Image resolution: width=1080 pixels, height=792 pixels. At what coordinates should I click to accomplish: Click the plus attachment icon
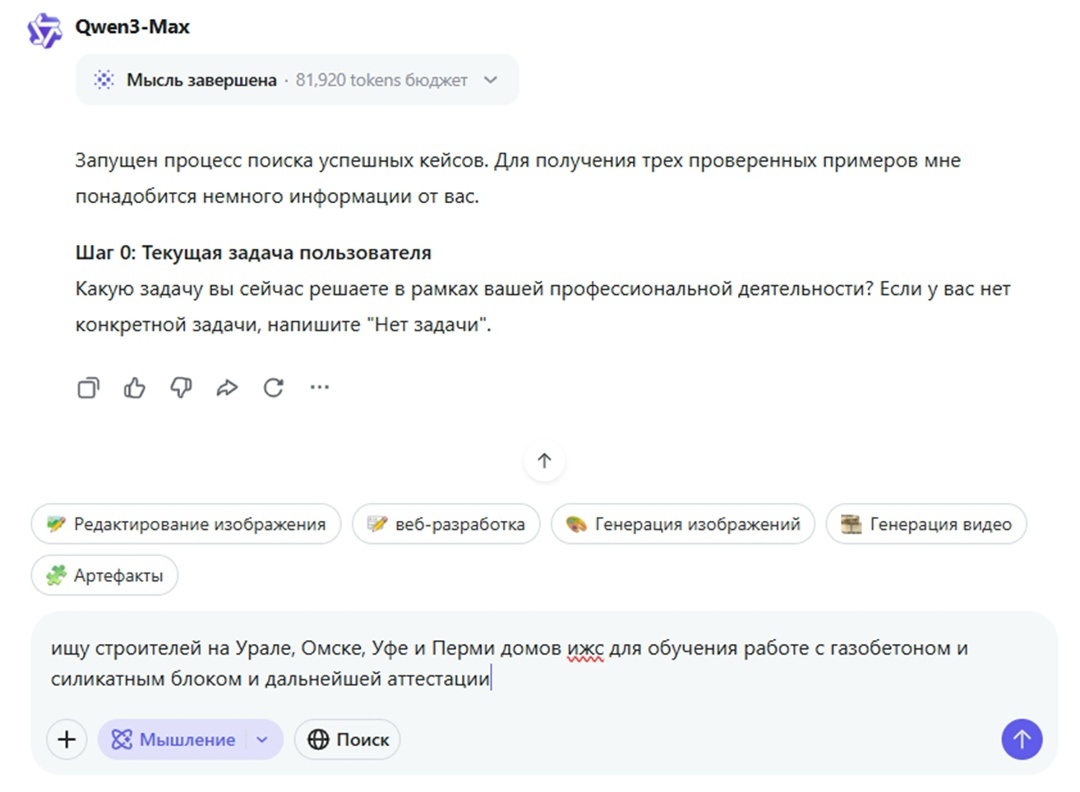tap(66, 739)
